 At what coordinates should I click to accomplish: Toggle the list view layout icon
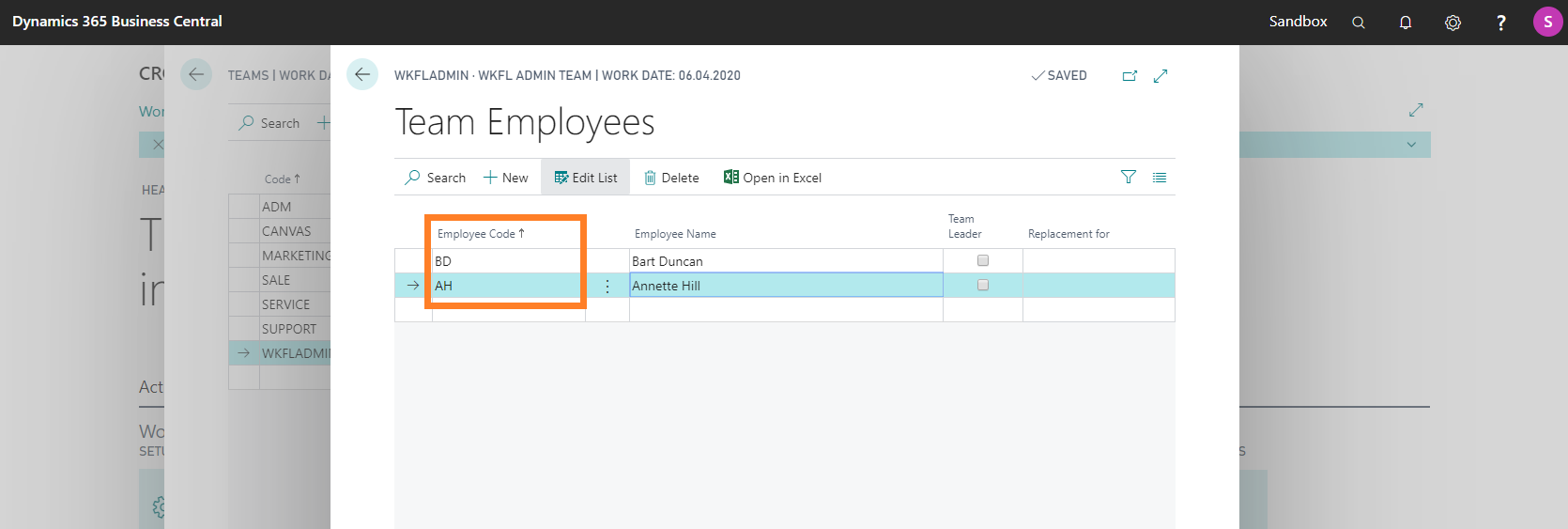pos(1160,177)
